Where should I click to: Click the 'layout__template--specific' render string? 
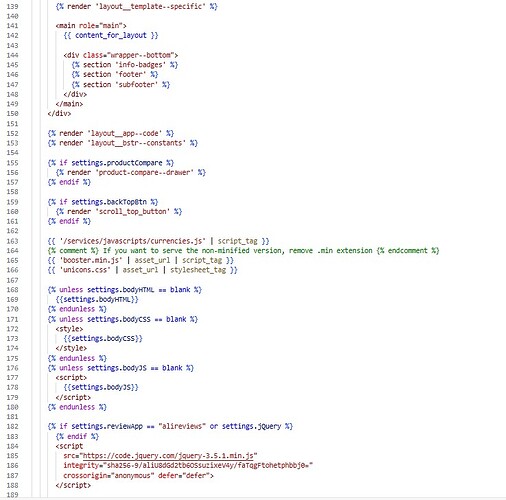[150, 6]
